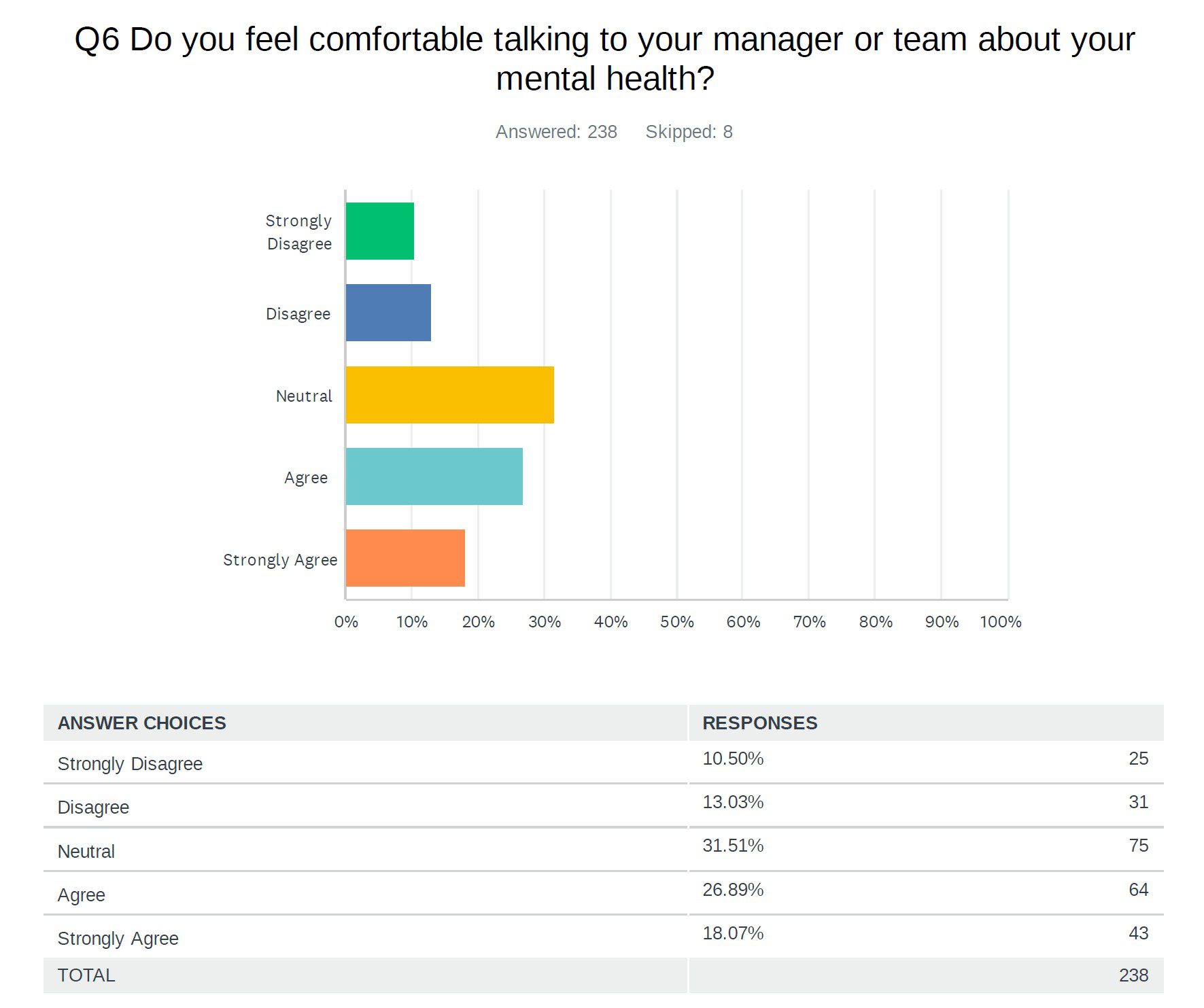Click the ANSWER CHOICES column header
1204x1008 pixels.
pyautogui.click(x=141, y=723)
